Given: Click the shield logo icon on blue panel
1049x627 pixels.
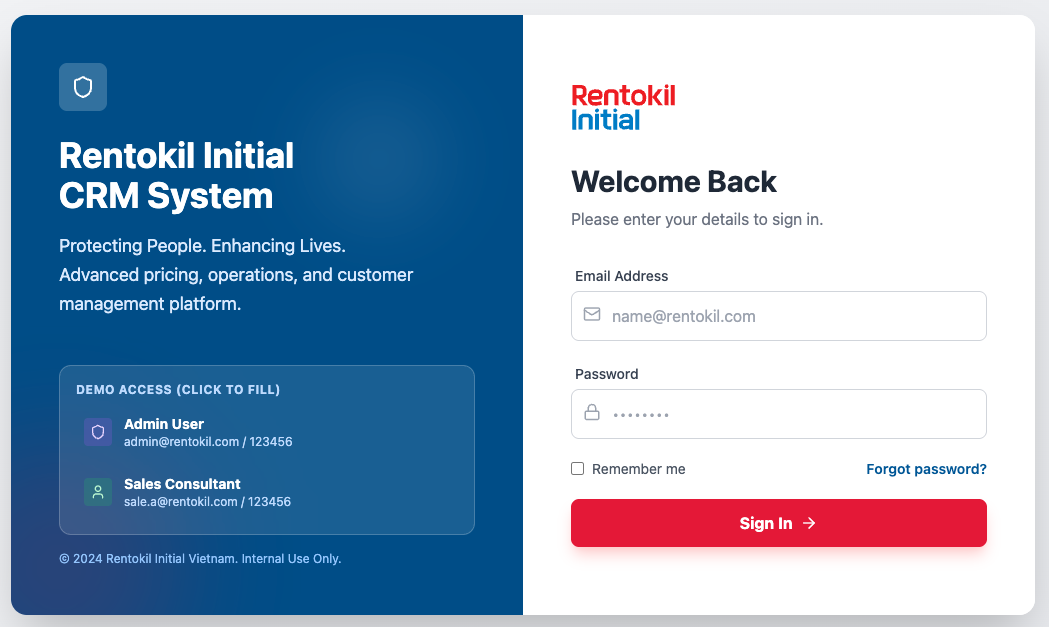Looking at the screenshot, I should pyautogui.click(x=83, y=87).
